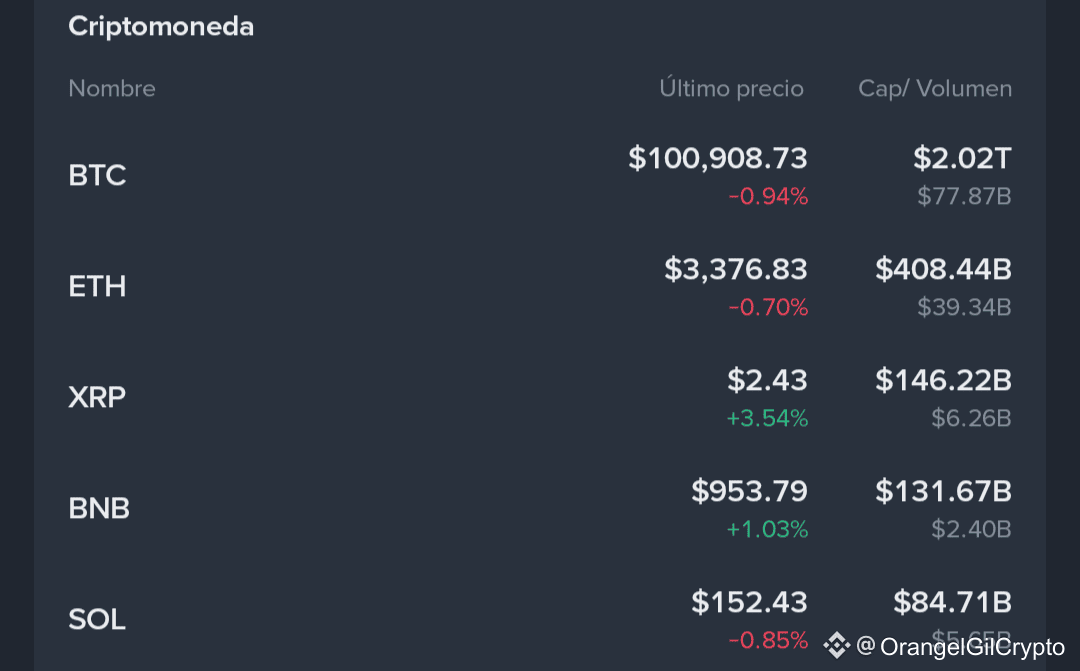
Task: Click ETH market cap $408.44B
Action: coord(943,269)
